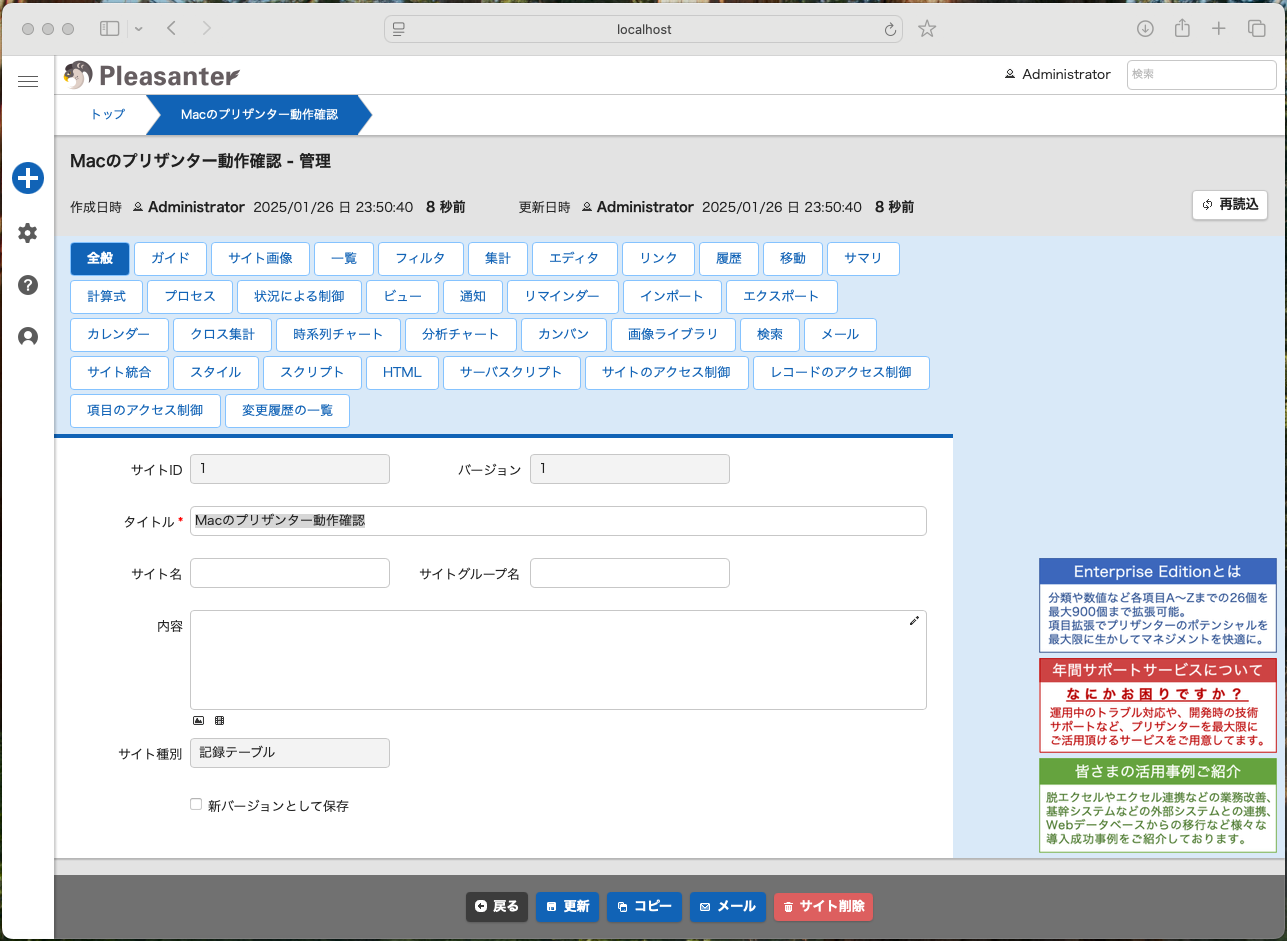Open the help question-mark icon

click(27, 285)
